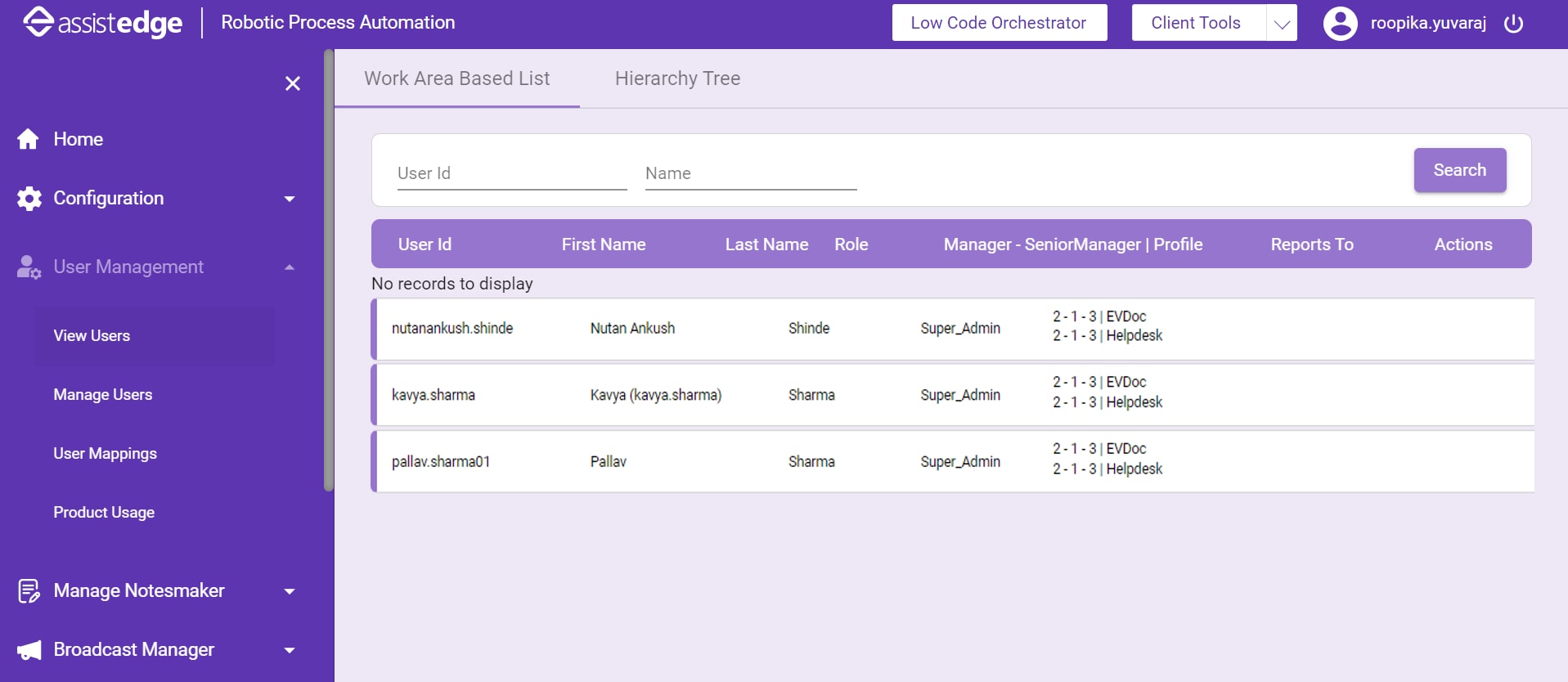Click the user profile avatar icon
Image resolution: width=1568 pixels, height=682 pixels.
pyautogui.click(x=1340, y=23)
